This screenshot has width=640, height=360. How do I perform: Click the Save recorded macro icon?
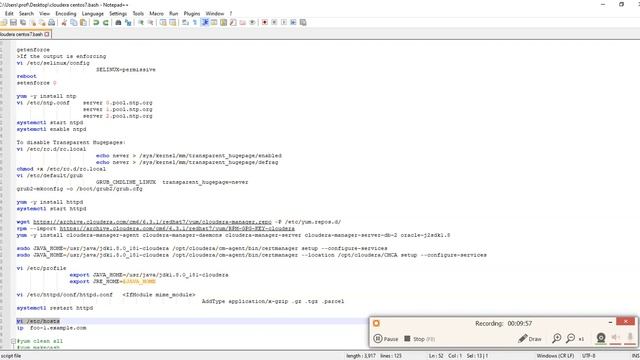(x=303, y=22)
